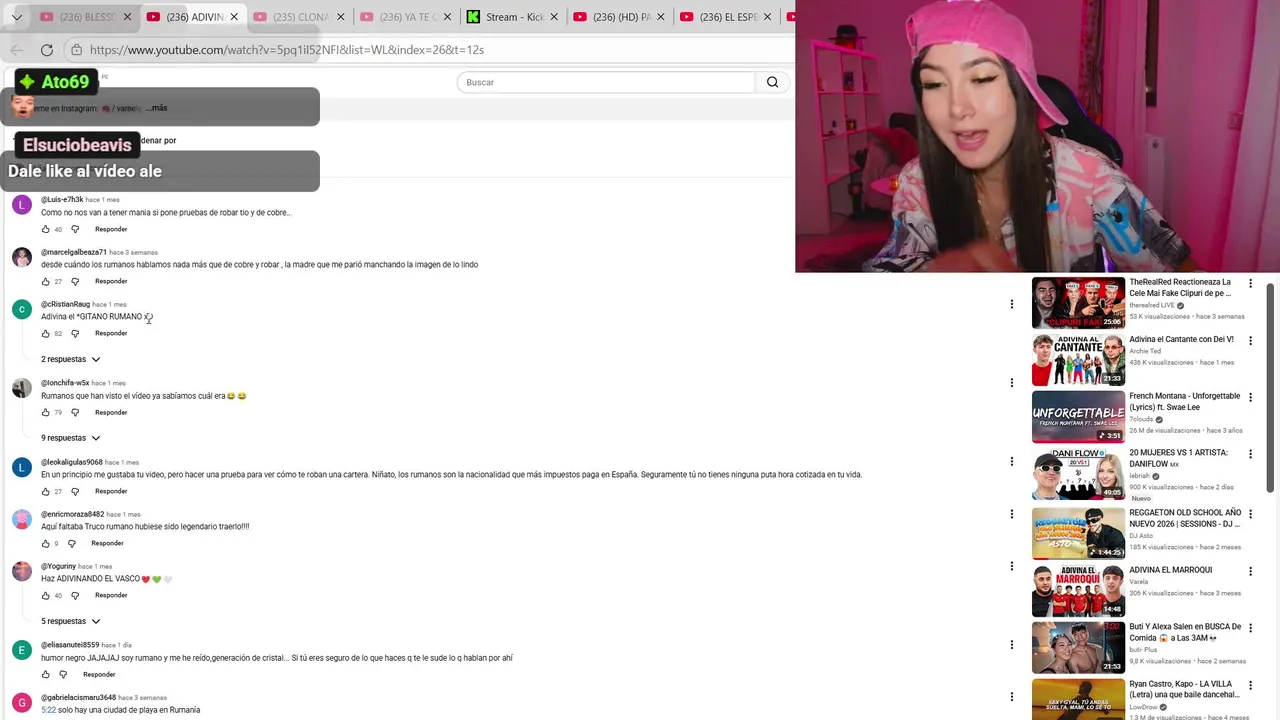The image size is (1280, 720).
Task: Reload the page in the browser
Action: 47,49
